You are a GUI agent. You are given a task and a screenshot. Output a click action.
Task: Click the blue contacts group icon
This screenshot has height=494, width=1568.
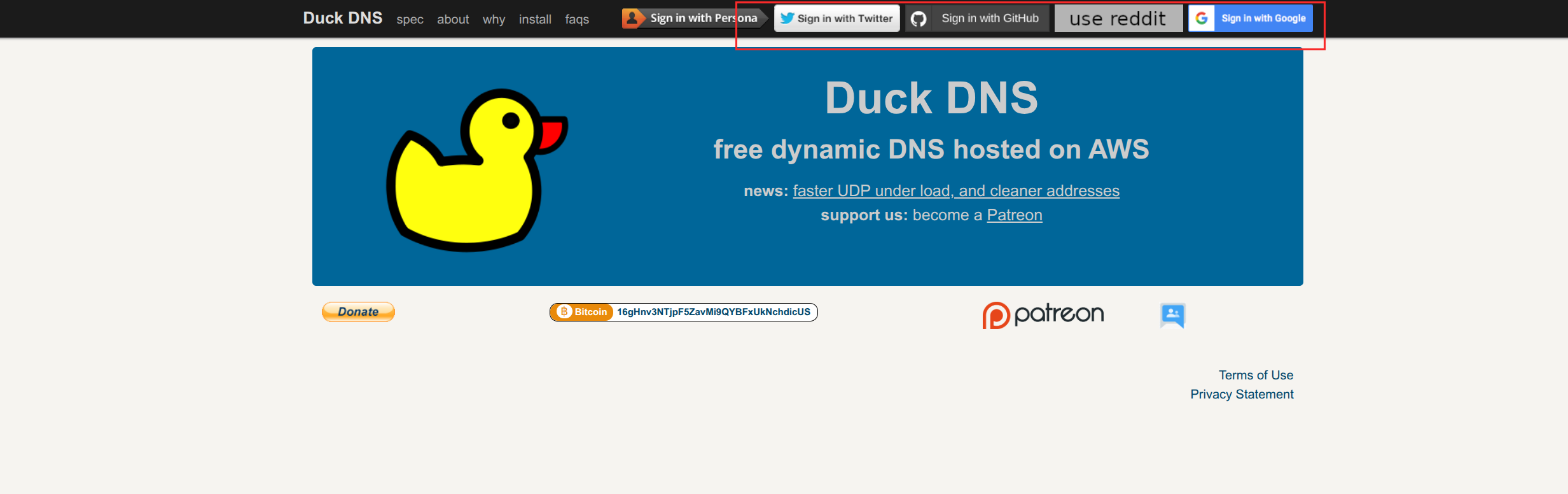pos(1172,315)
